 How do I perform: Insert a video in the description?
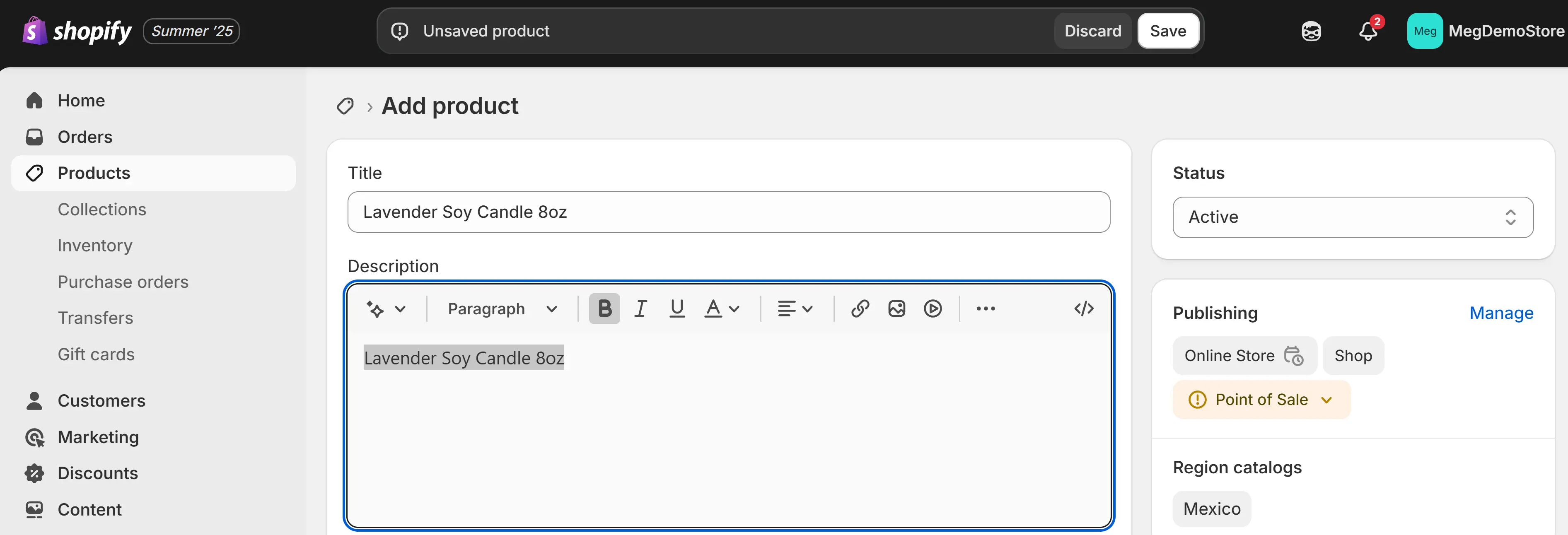pos(933,308)
